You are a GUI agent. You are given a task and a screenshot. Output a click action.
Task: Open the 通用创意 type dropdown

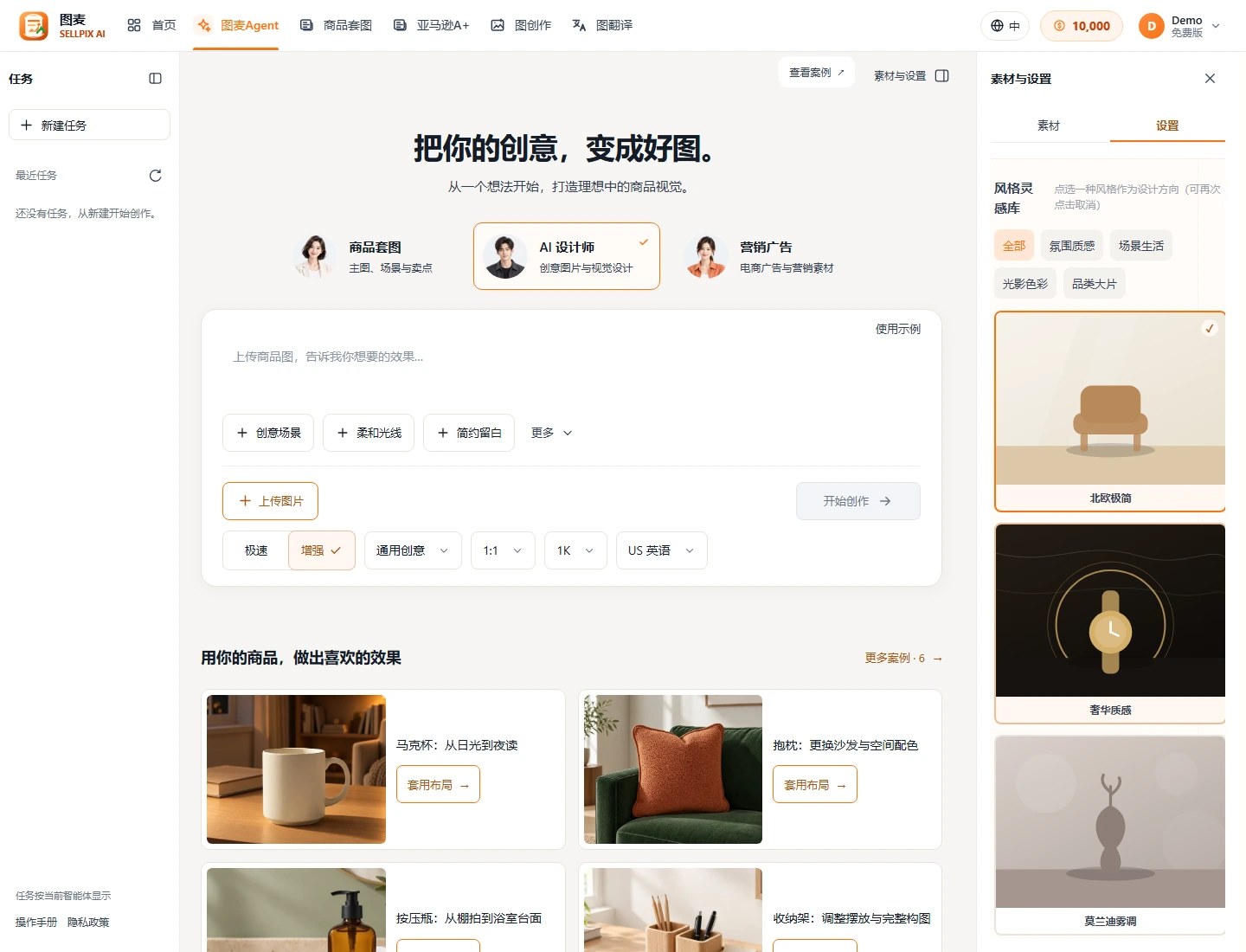pos(413,550)
